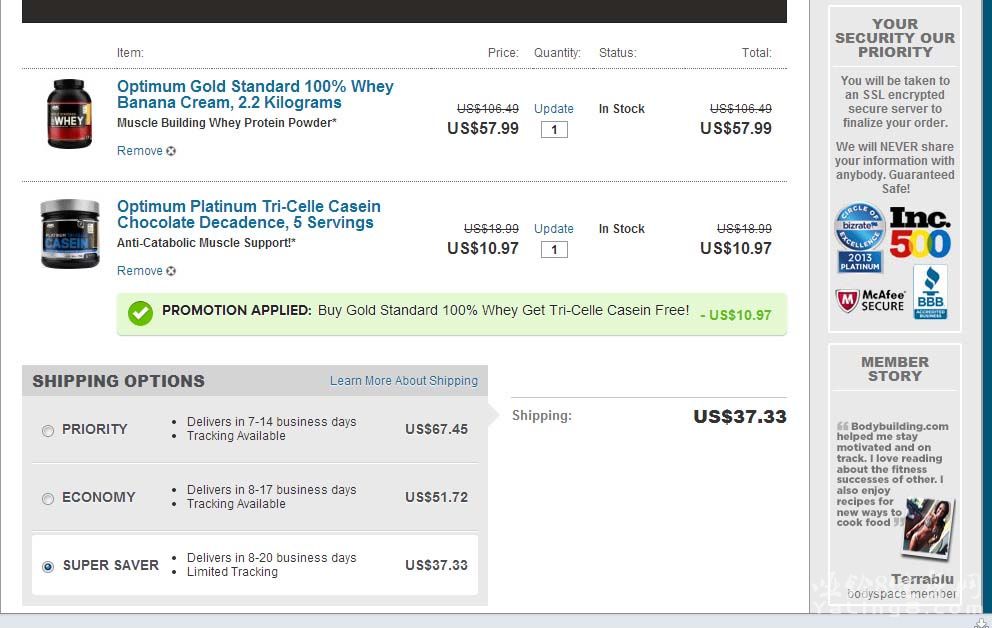Click the Whey row 'In Stock' status
This screenshot has height=628, width=992.
pos(621,109)
